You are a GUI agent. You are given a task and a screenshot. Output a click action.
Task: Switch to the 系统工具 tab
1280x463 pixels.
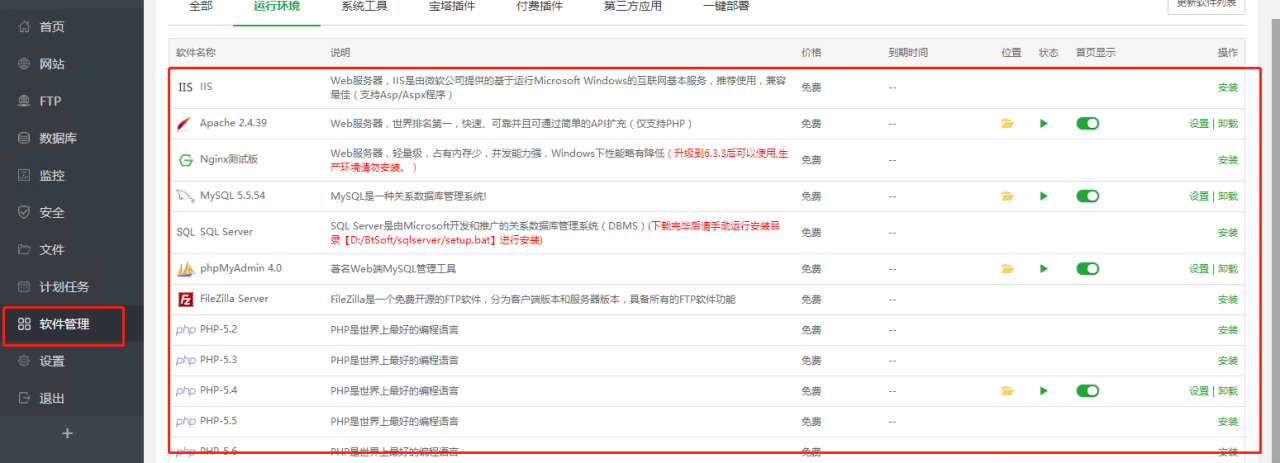tap(365, 7)
